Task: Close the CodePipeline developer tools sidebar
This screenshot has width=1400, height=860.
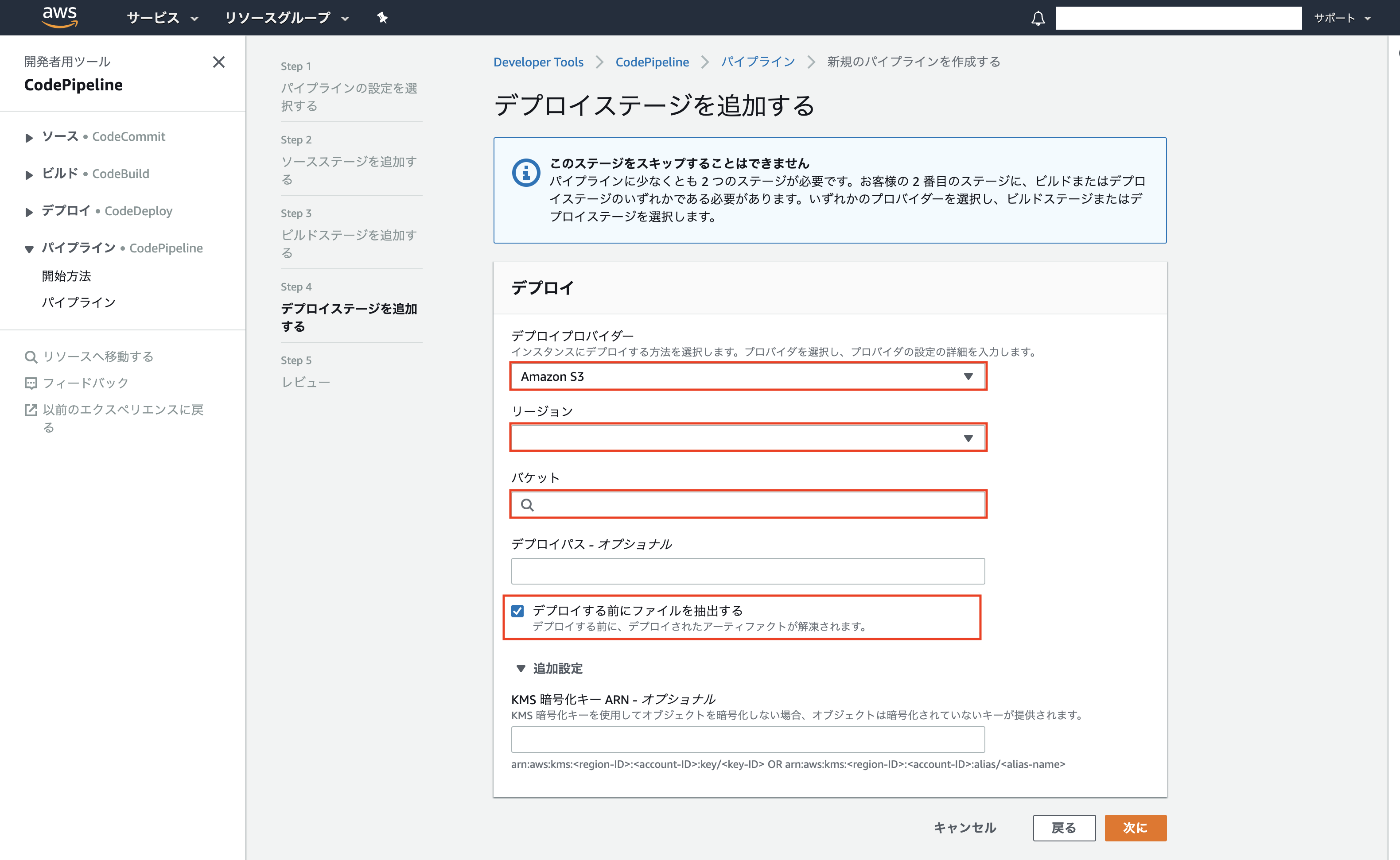Action: point(219,62)
